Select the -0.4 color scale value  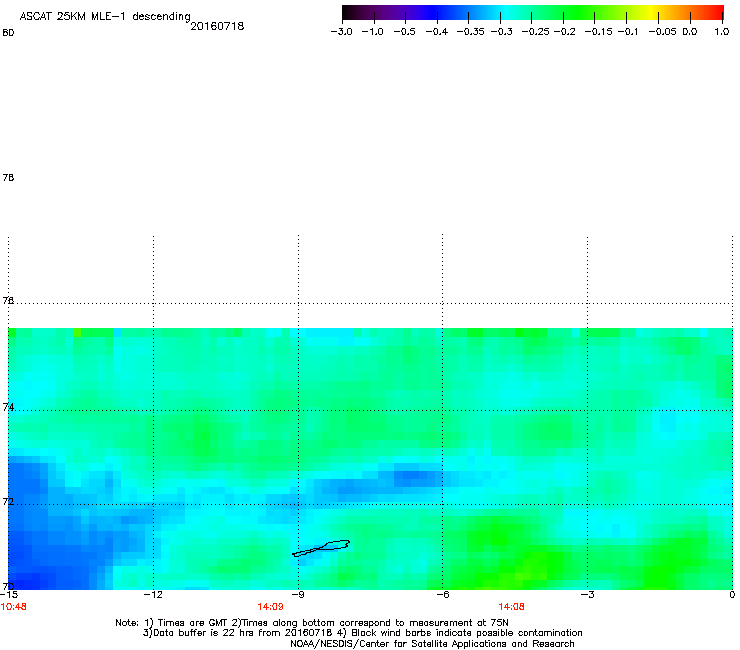(x=437, y=32)
